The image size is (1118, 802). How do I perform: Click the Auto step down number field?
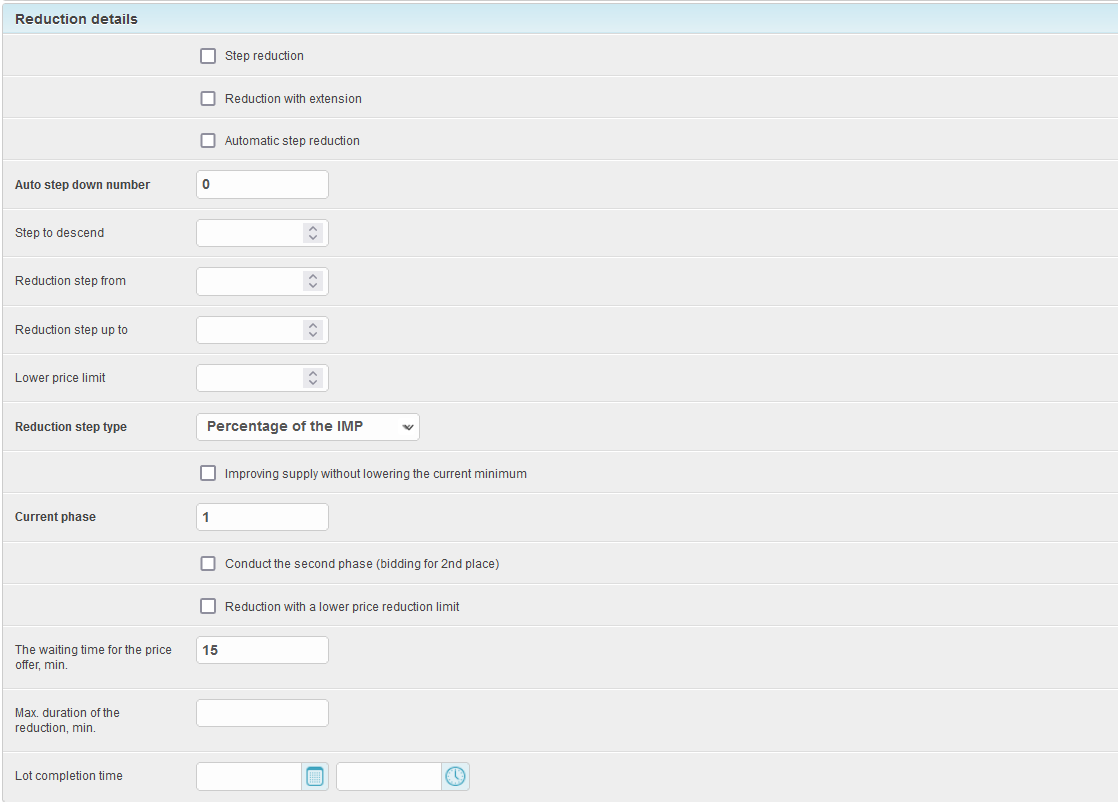(262, 185)
